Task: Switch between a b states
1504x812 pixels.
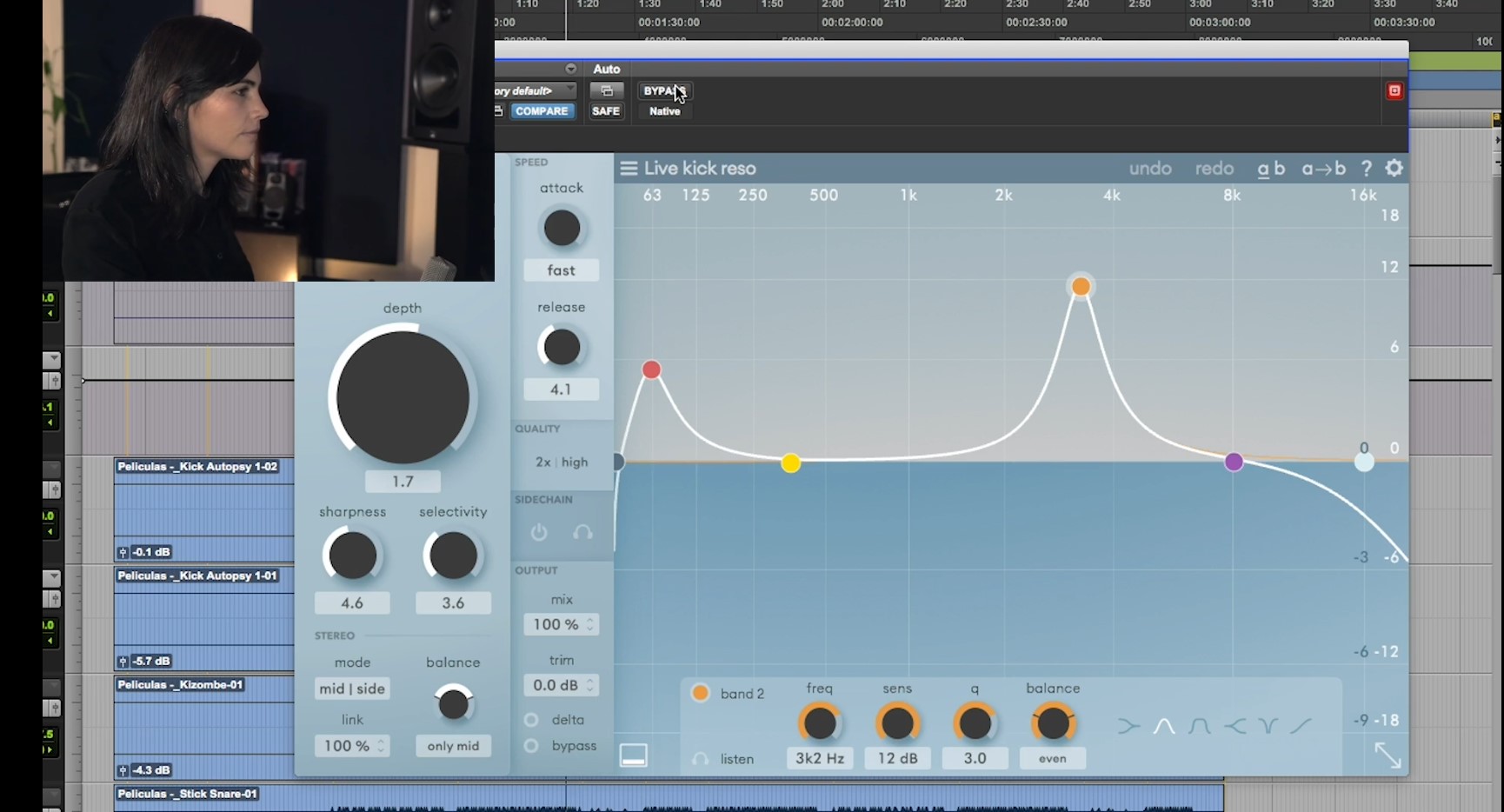Action: pos(1271,169)
